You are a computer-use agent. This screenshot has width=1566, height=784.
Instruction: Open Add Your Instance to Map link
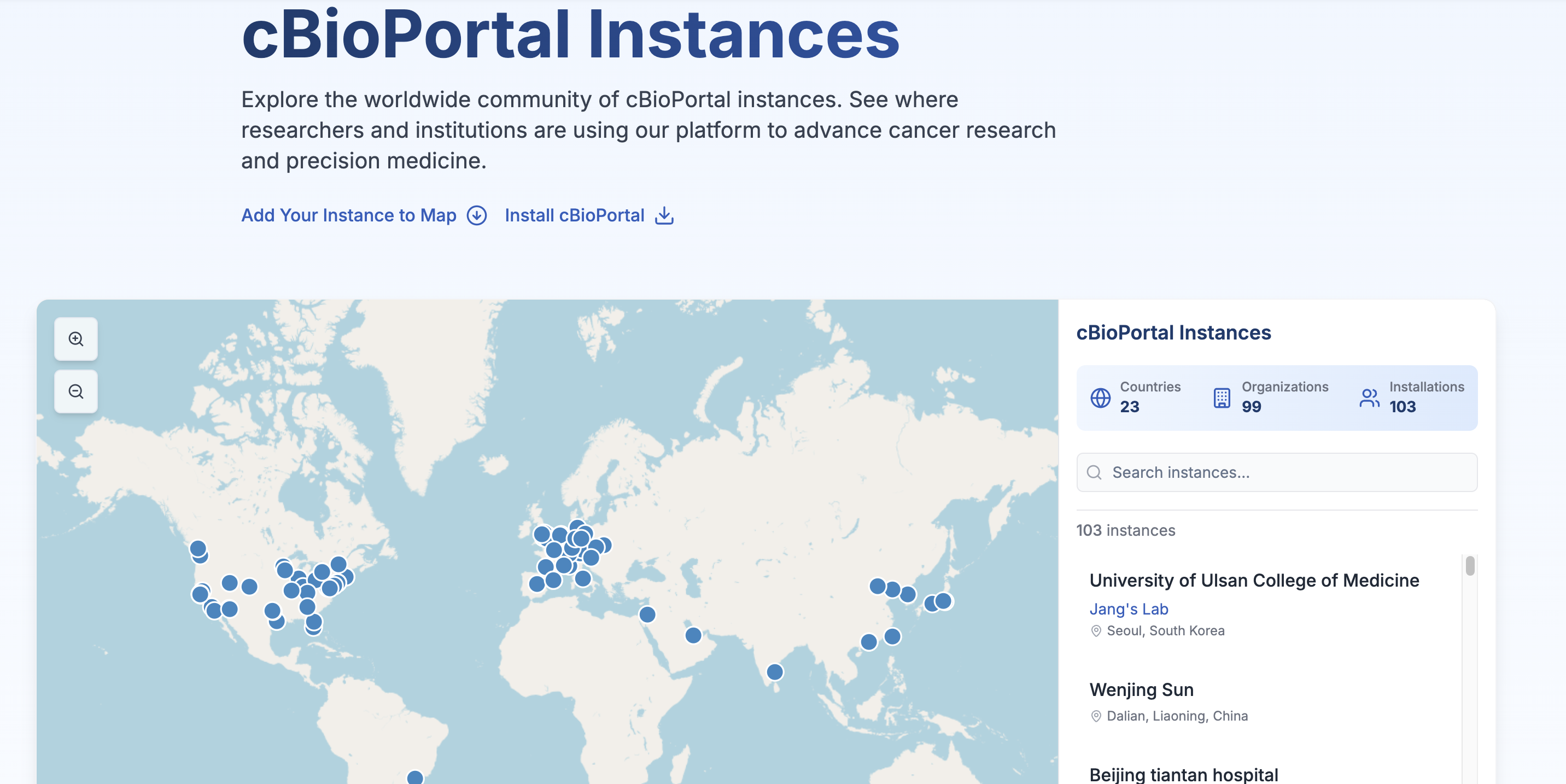click(364, 215)
